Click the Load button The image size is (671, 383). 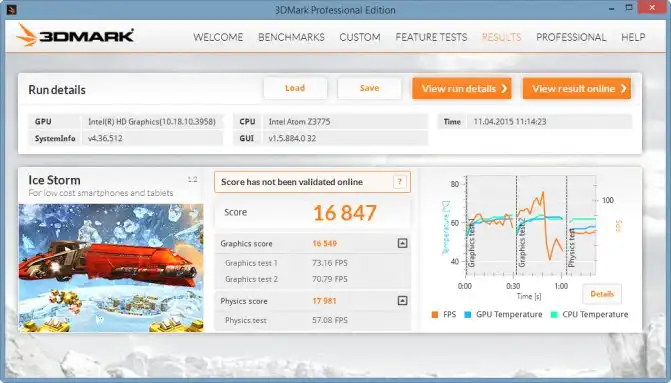295,88
